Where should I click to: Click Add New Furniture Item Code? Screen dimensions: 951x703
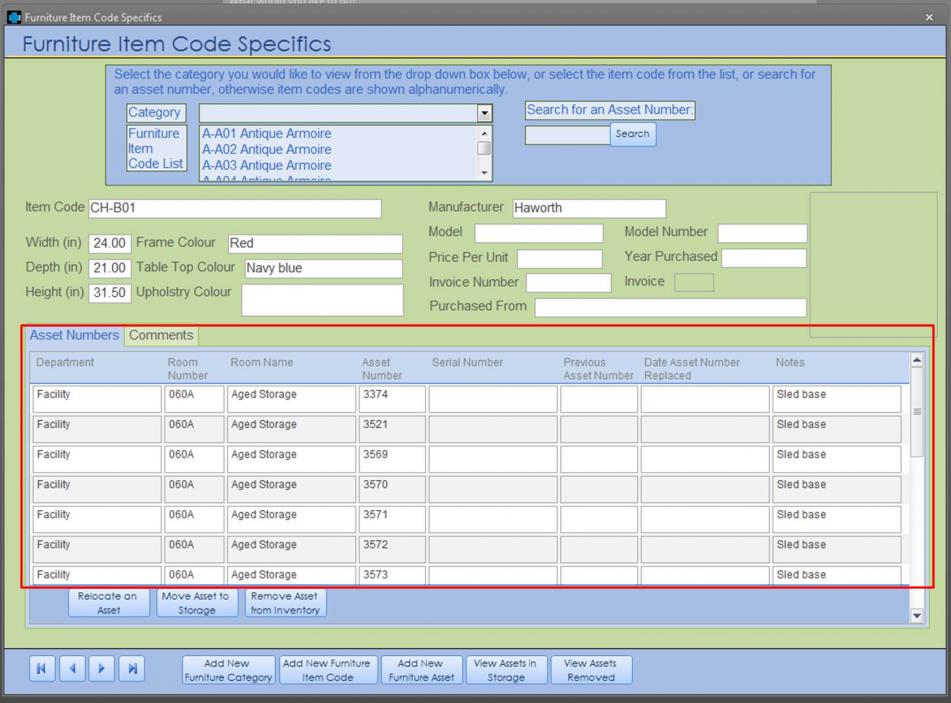tap(328, 670)
